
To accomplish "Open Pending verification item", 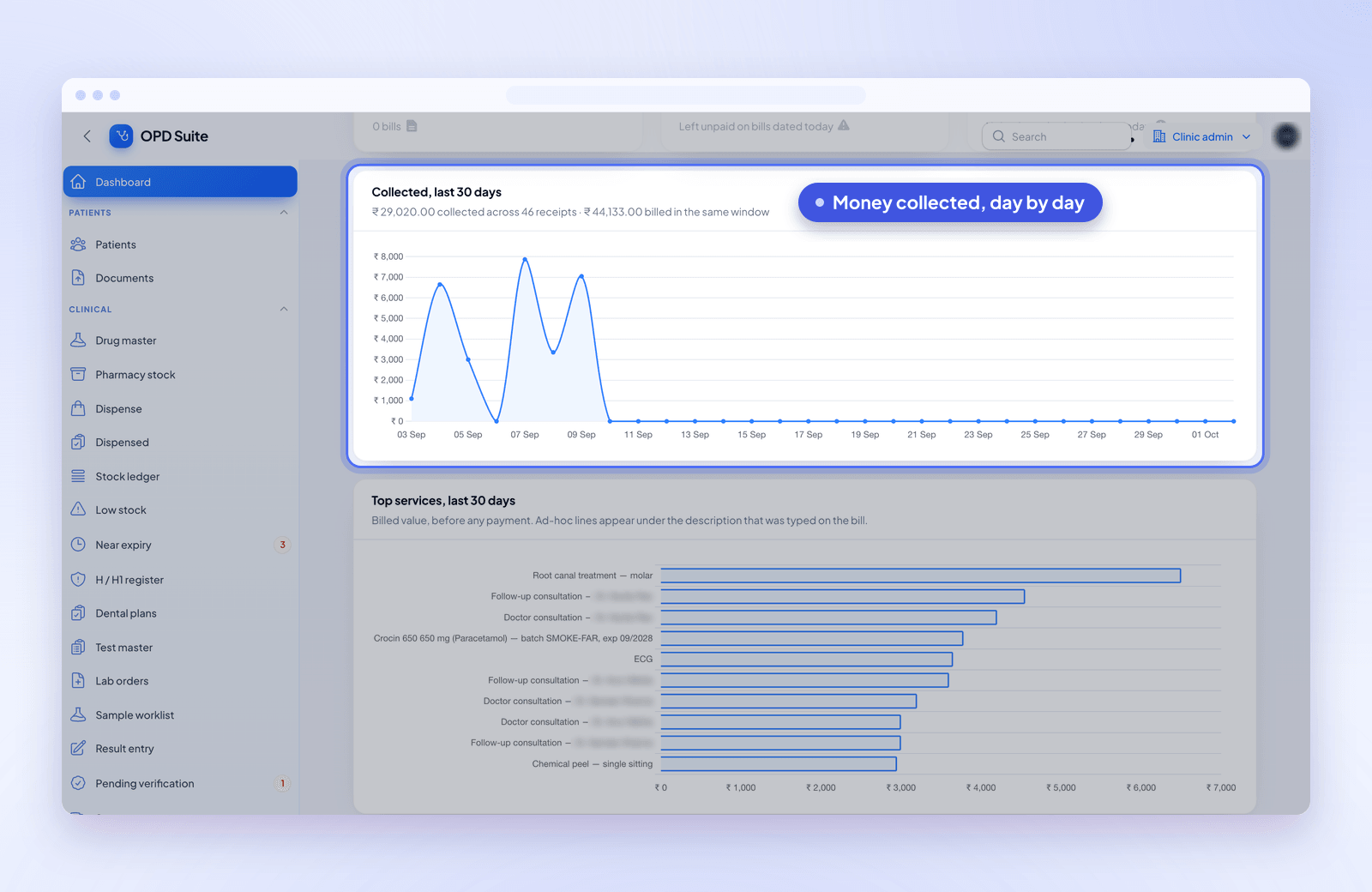I will point(180,783).
